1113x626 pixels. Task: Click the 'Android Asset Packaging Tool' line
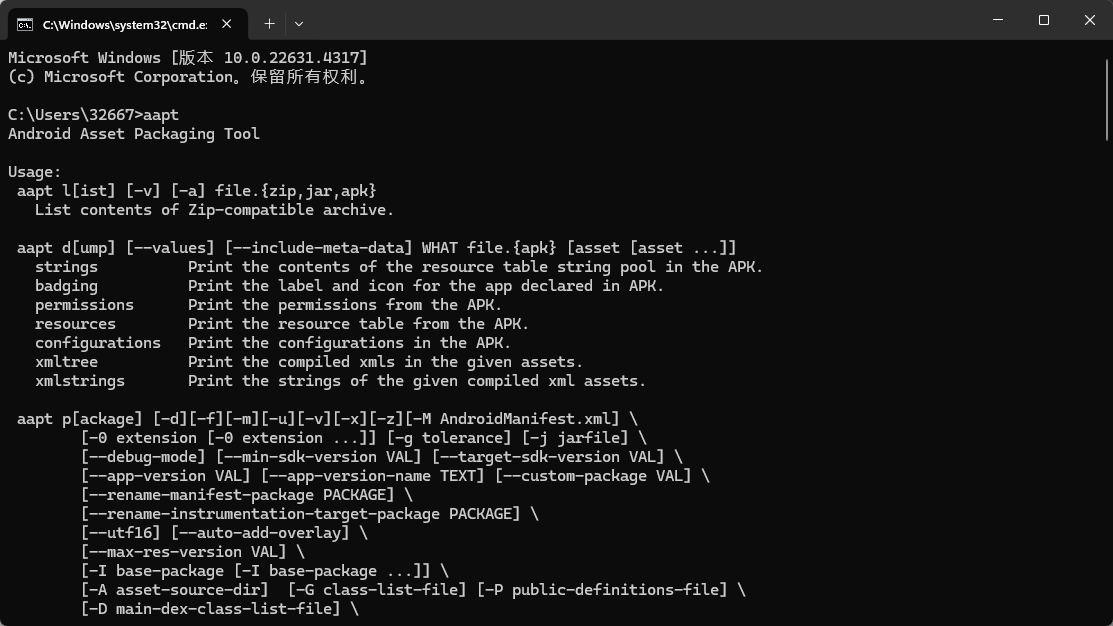pos(134,134)
